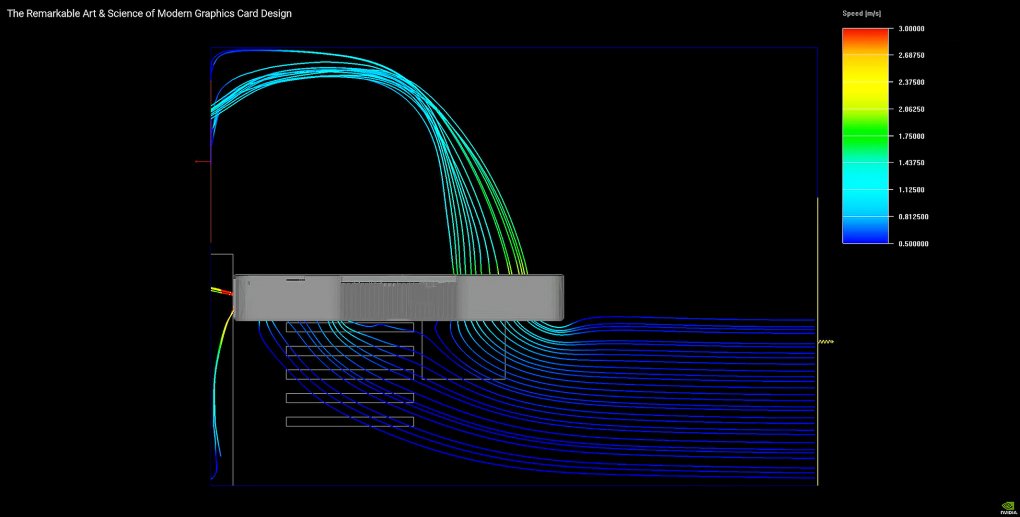Click the yellow zigzag marker on the right wall
Screen dimensions: 1020x517
point(825,341)
